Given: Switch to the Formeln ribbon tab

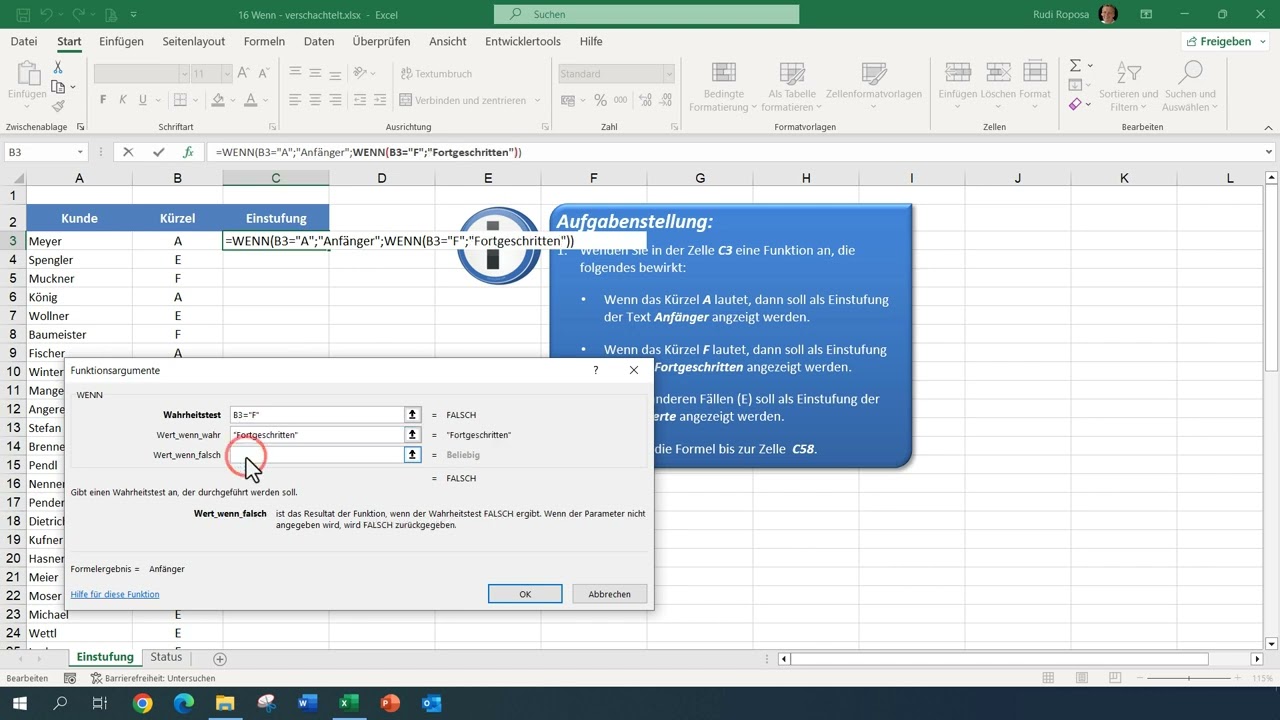Looking at the screenshot, I should [264, 41].
